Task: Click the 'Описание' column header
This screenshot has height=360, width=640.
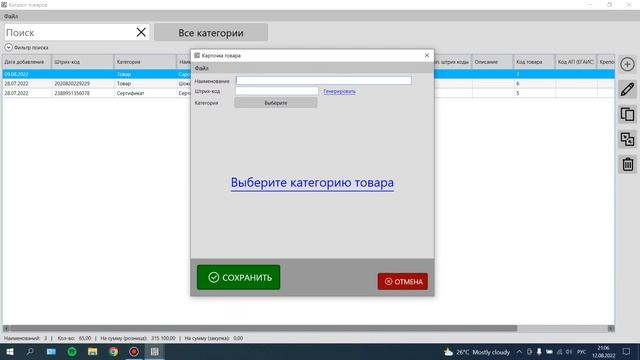Action: [492, 62]
